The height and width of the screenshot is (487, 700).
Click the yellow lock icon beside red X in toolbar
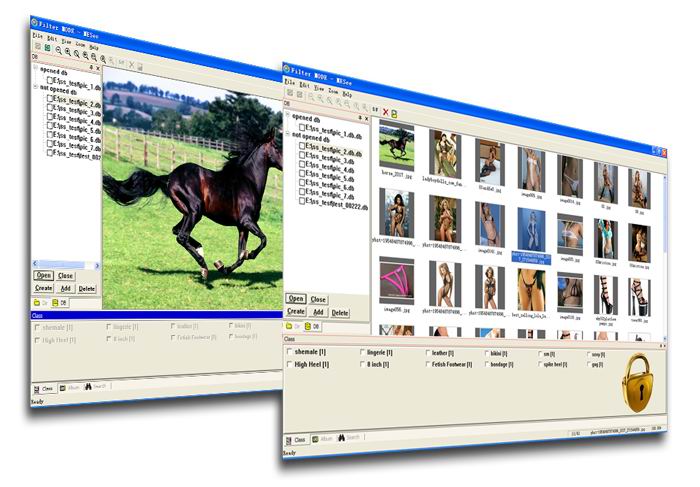coord(394,114)
